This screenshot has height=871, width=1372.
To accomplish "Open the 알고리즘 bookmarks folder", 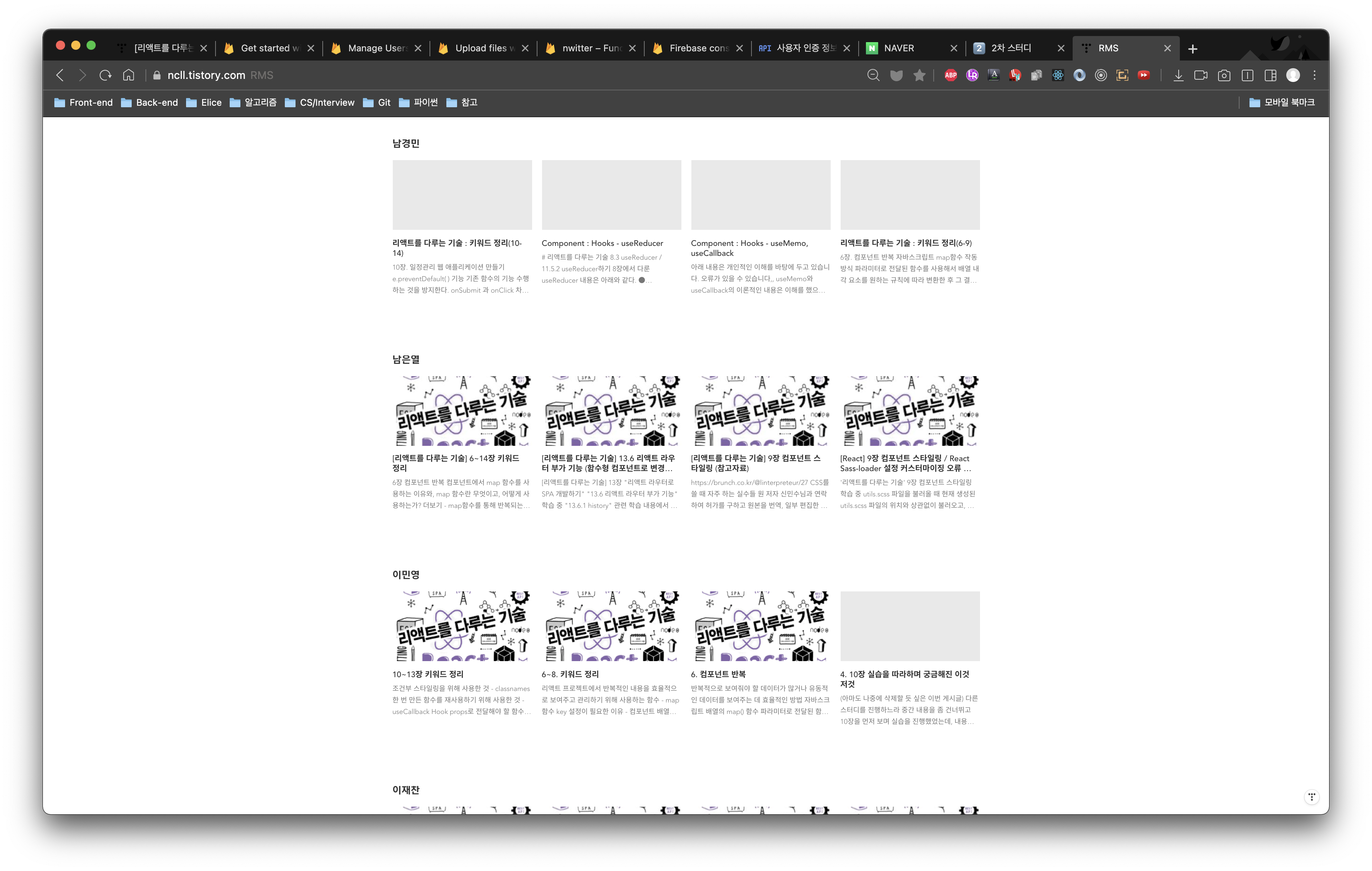I will click(x=253, y=103).
